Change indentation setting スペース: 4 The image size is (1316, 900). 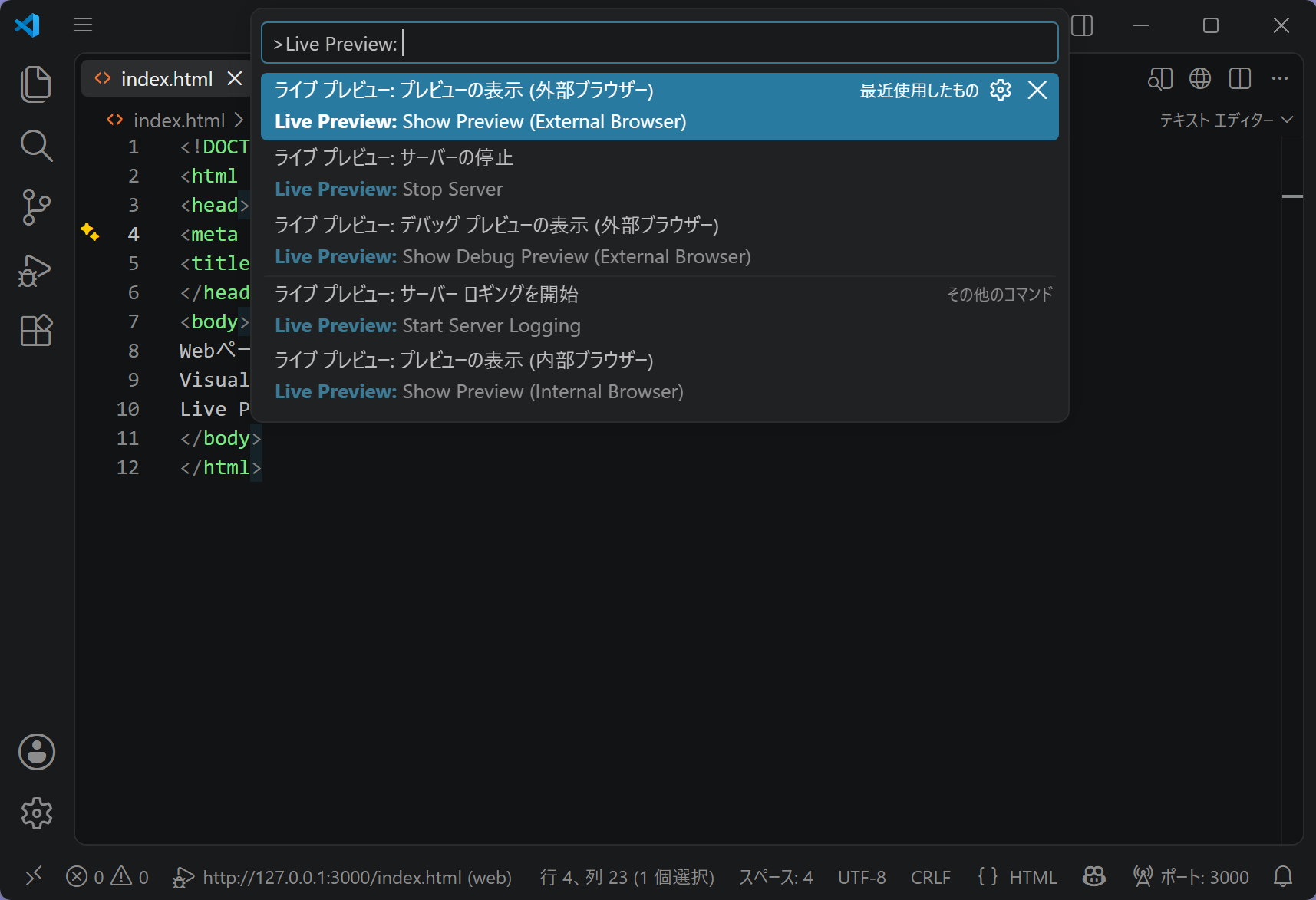pyautogui.click(x=776, y=876)
